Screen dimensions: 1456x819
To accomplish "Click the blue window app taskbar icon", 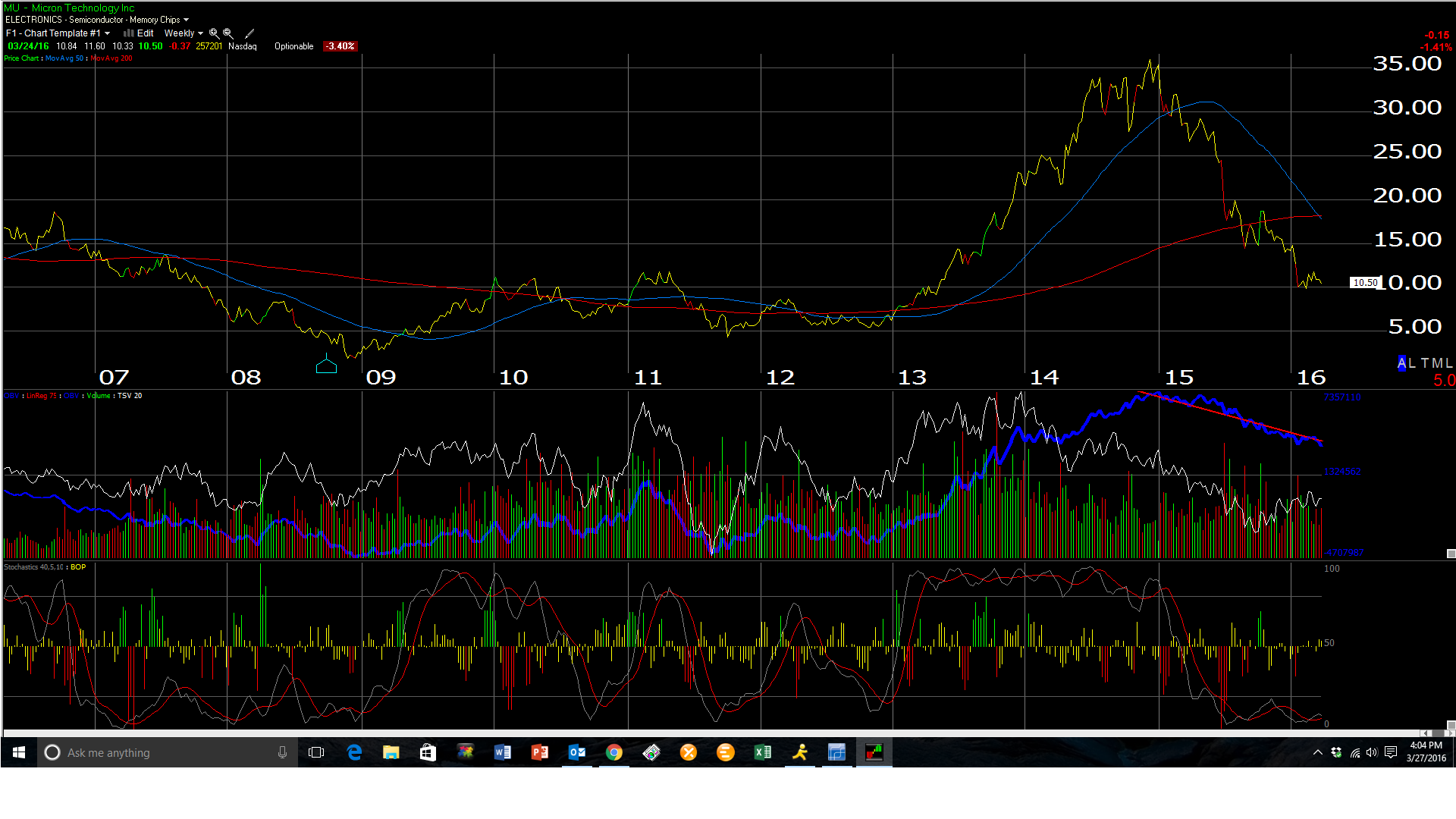I will [x=836, y=752].
